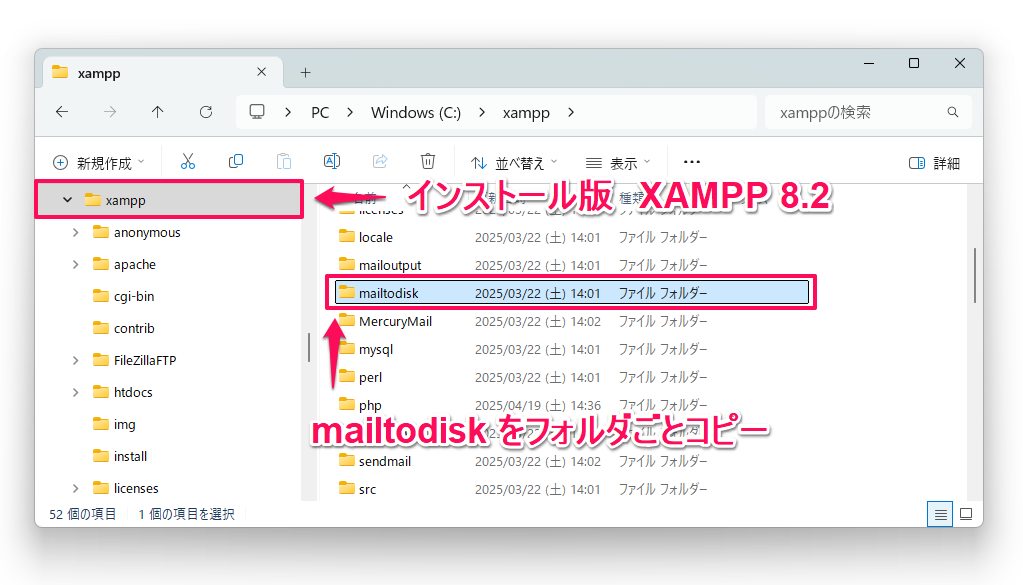The image size is (1023, 585).
Task: Select img in the navigation tree
Action: [x=124, y=425]
